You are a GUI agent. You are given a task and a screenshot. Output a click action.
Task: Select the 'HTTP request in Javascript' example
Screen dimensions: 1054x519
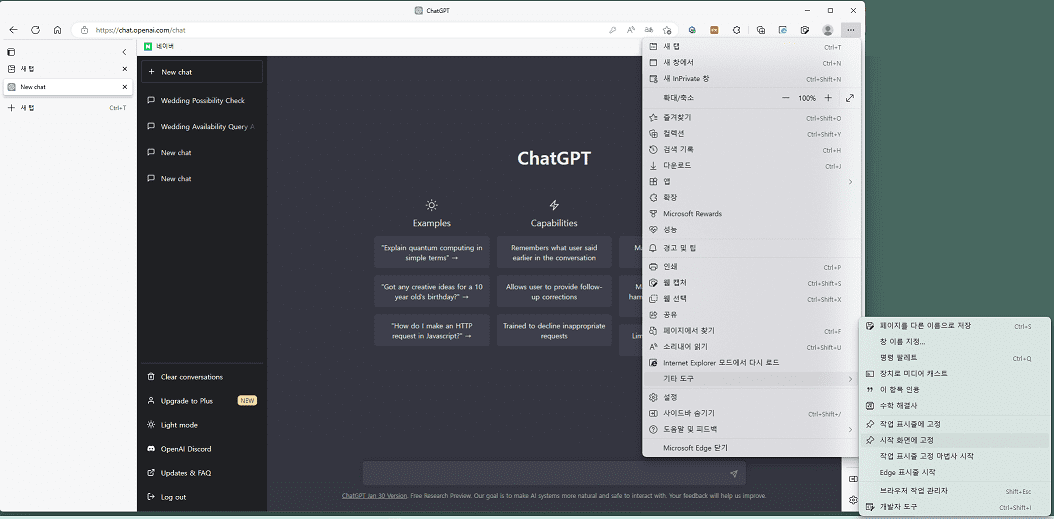(x=432, y=330)
